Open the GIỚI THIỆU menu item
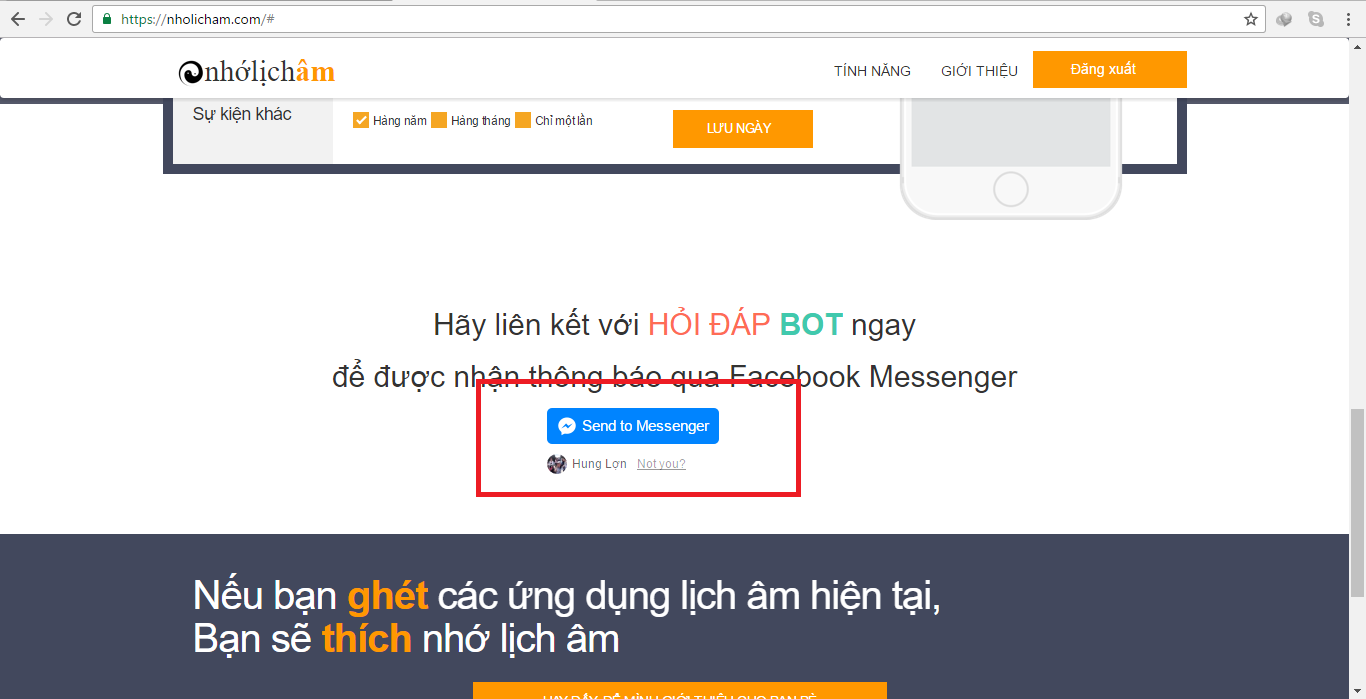Viewport: 1366px width, 699px height. point(979,71)
